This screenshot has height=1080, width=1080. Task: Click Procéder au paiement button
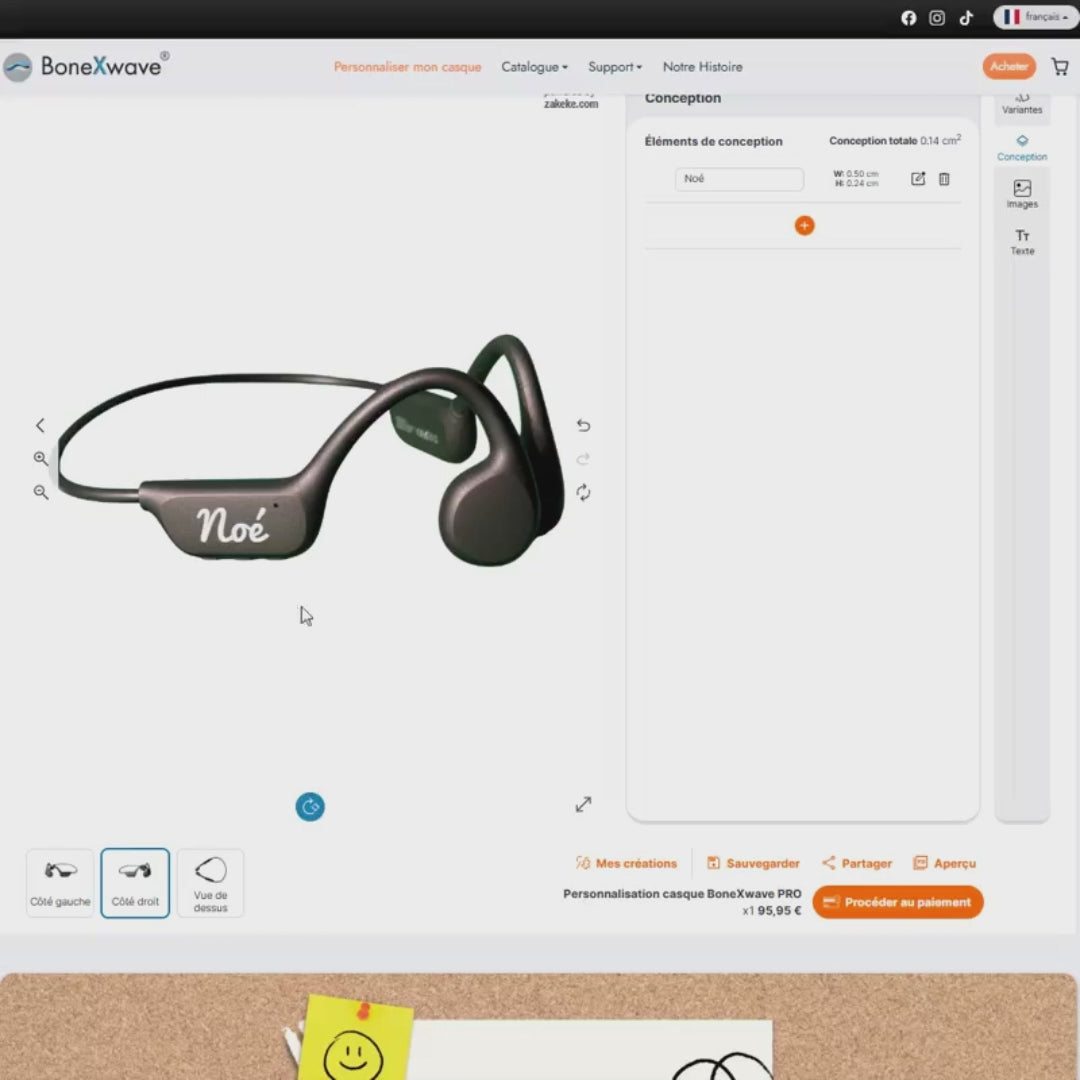point(897,902)
